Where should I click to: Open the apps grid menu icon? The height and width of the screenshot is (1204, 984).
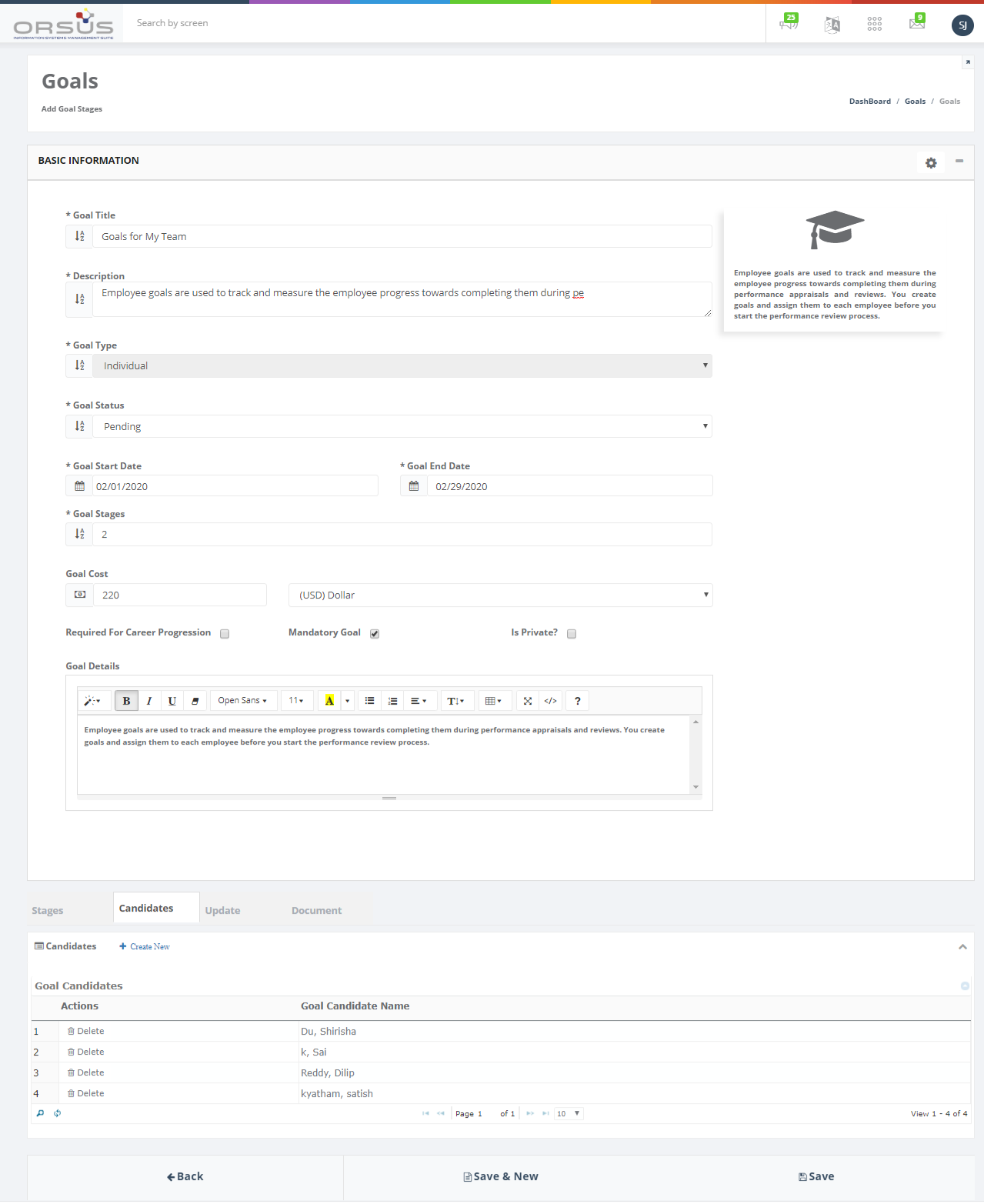(x=875, y=25)
